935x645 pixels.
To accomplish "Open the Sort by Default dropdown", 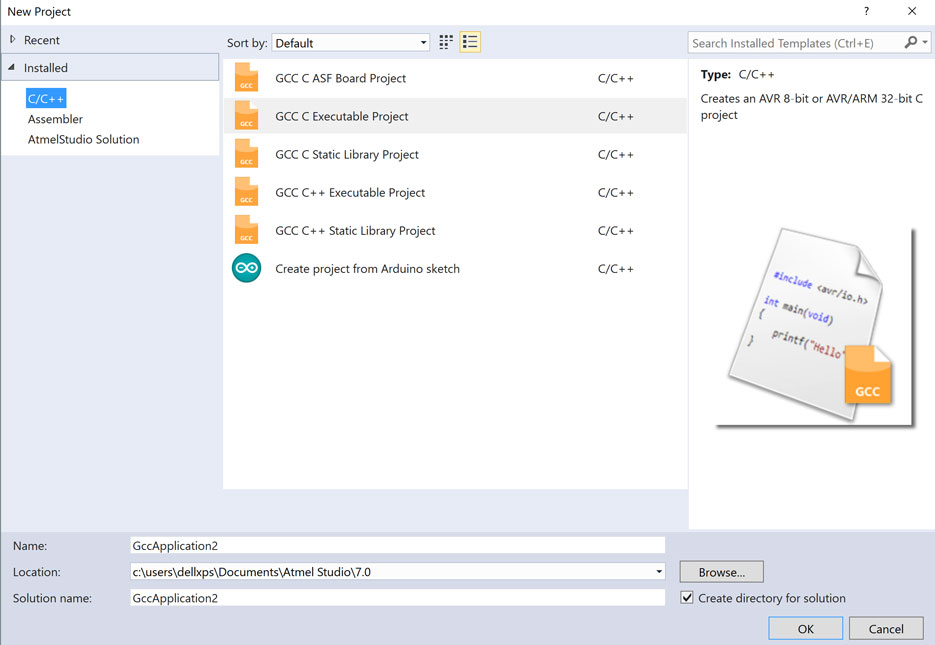I will pos(351,43).
